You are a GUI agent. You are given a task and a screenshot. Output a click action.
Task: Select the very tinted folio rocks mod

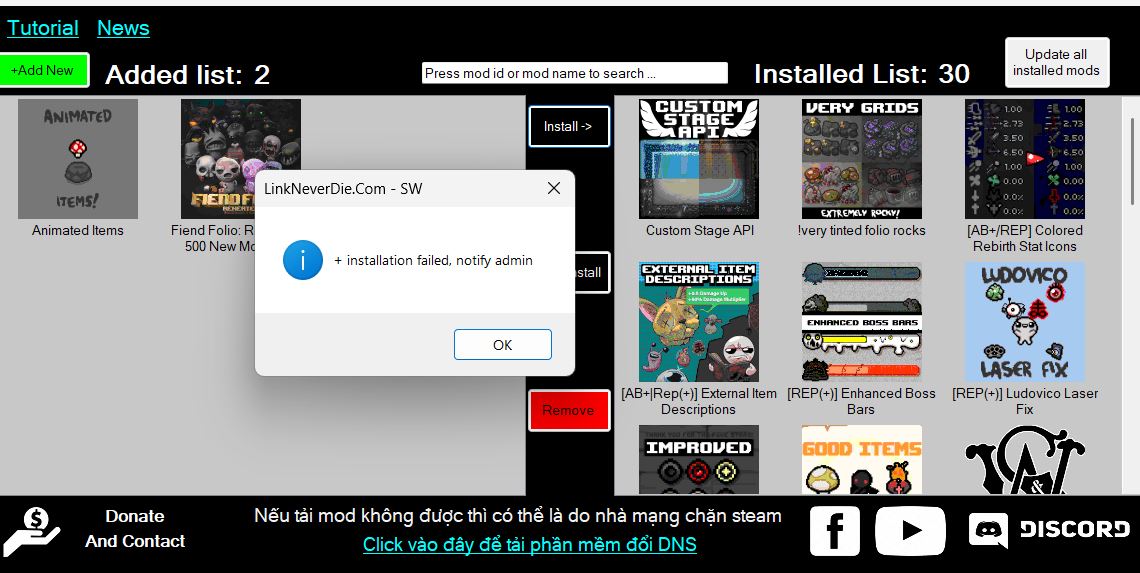click(861, 159)
